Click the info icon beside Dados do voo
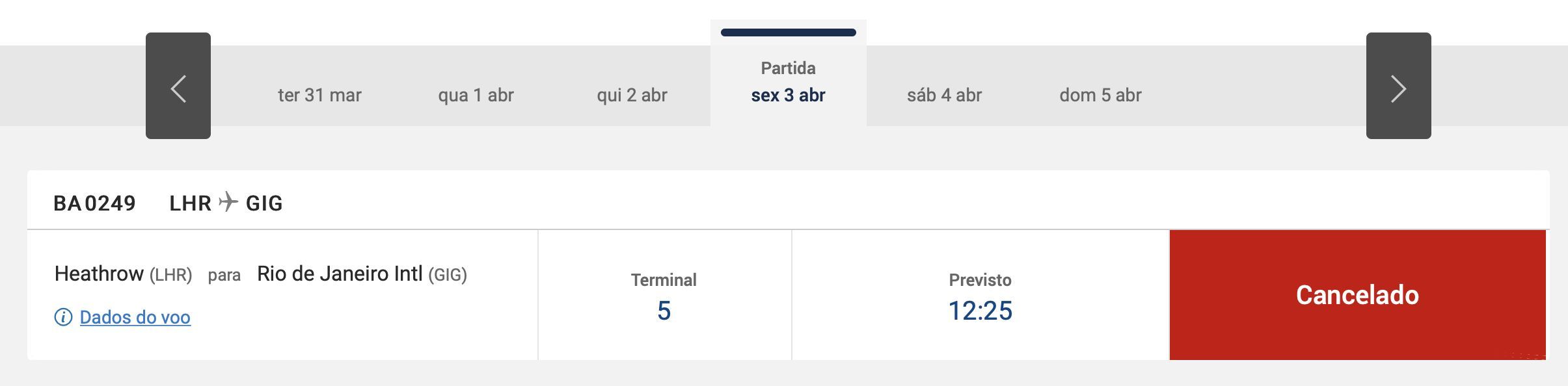The image size is (1568, 386). click(x=63, y=317)
